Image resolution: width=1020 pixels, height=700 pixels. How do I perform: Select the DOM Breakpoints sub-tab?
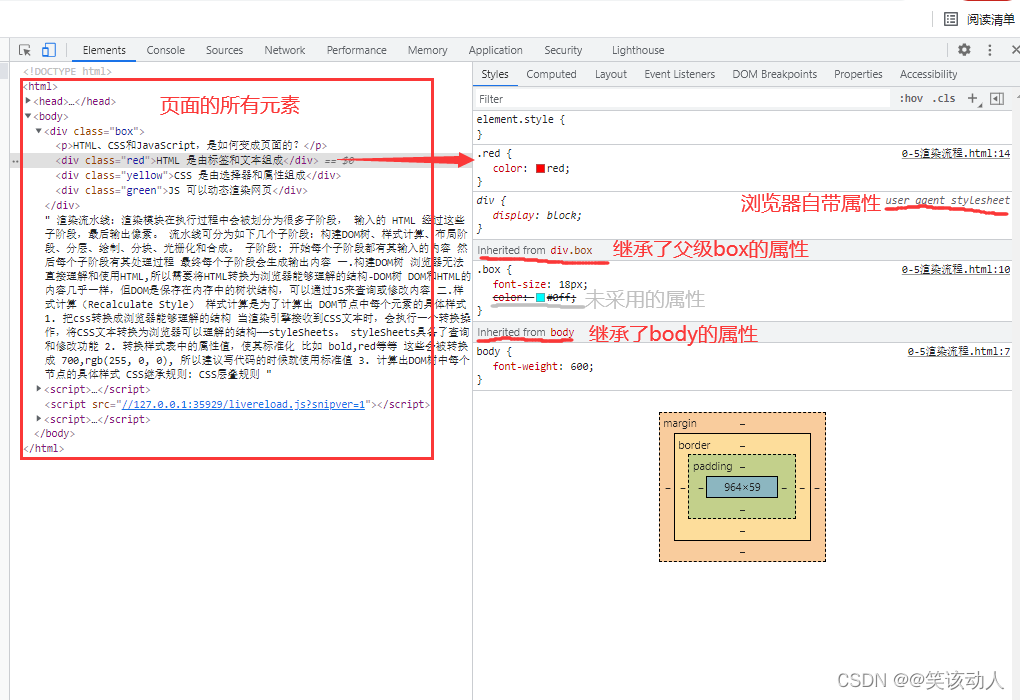774,74
